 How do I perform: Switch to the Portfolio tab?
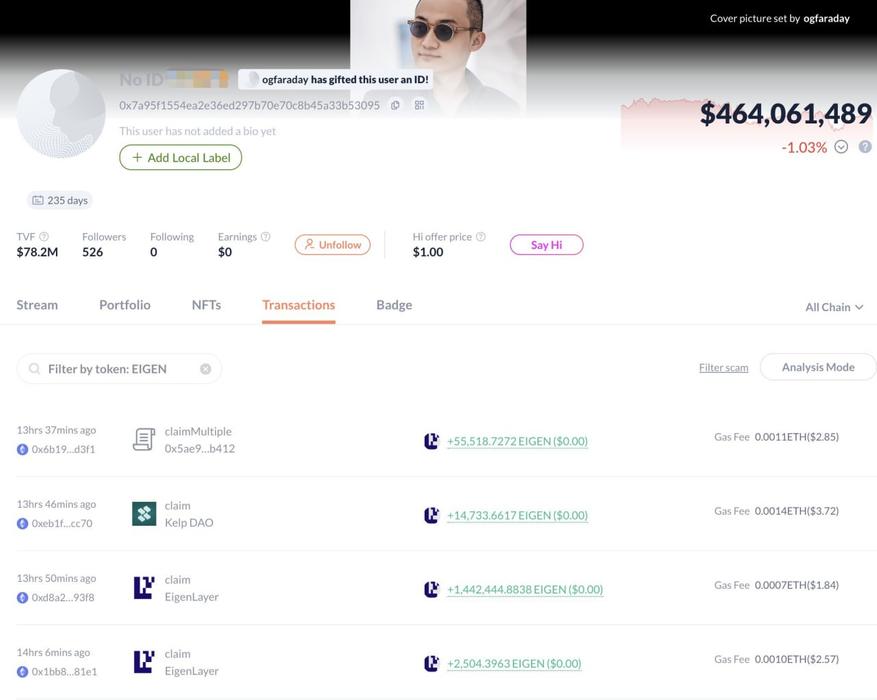coord(125,305)
